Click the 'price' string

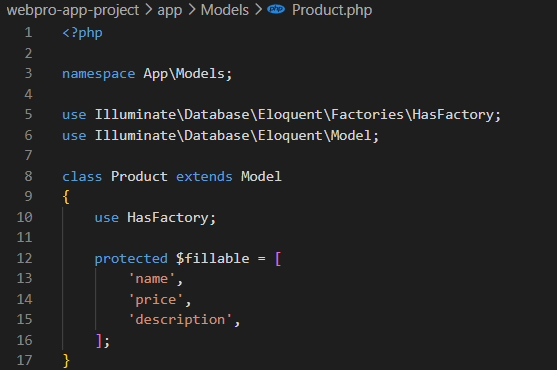(156, 300)
